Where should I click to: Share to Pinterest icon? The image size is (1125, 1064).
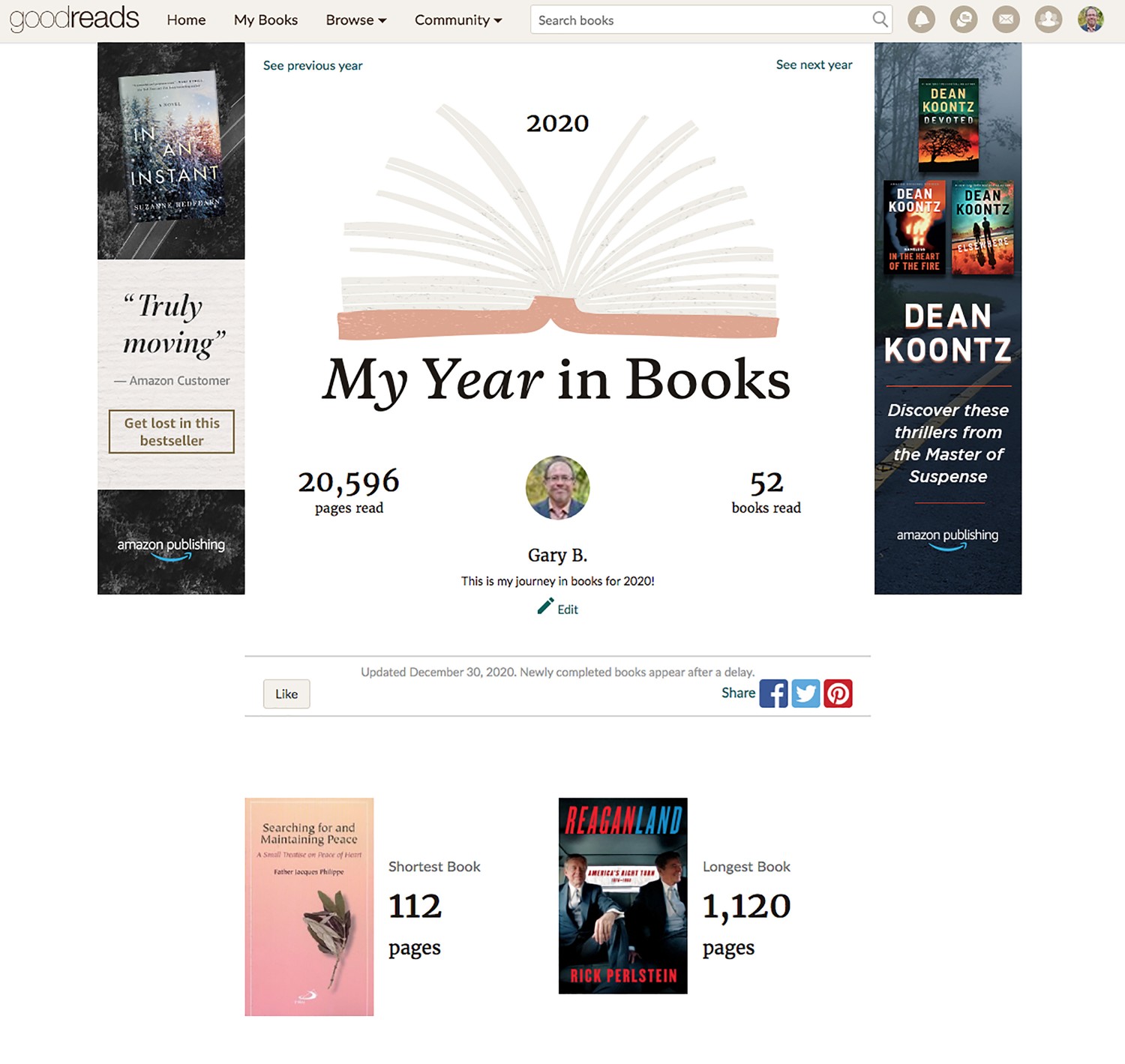[x=838, y=694]
